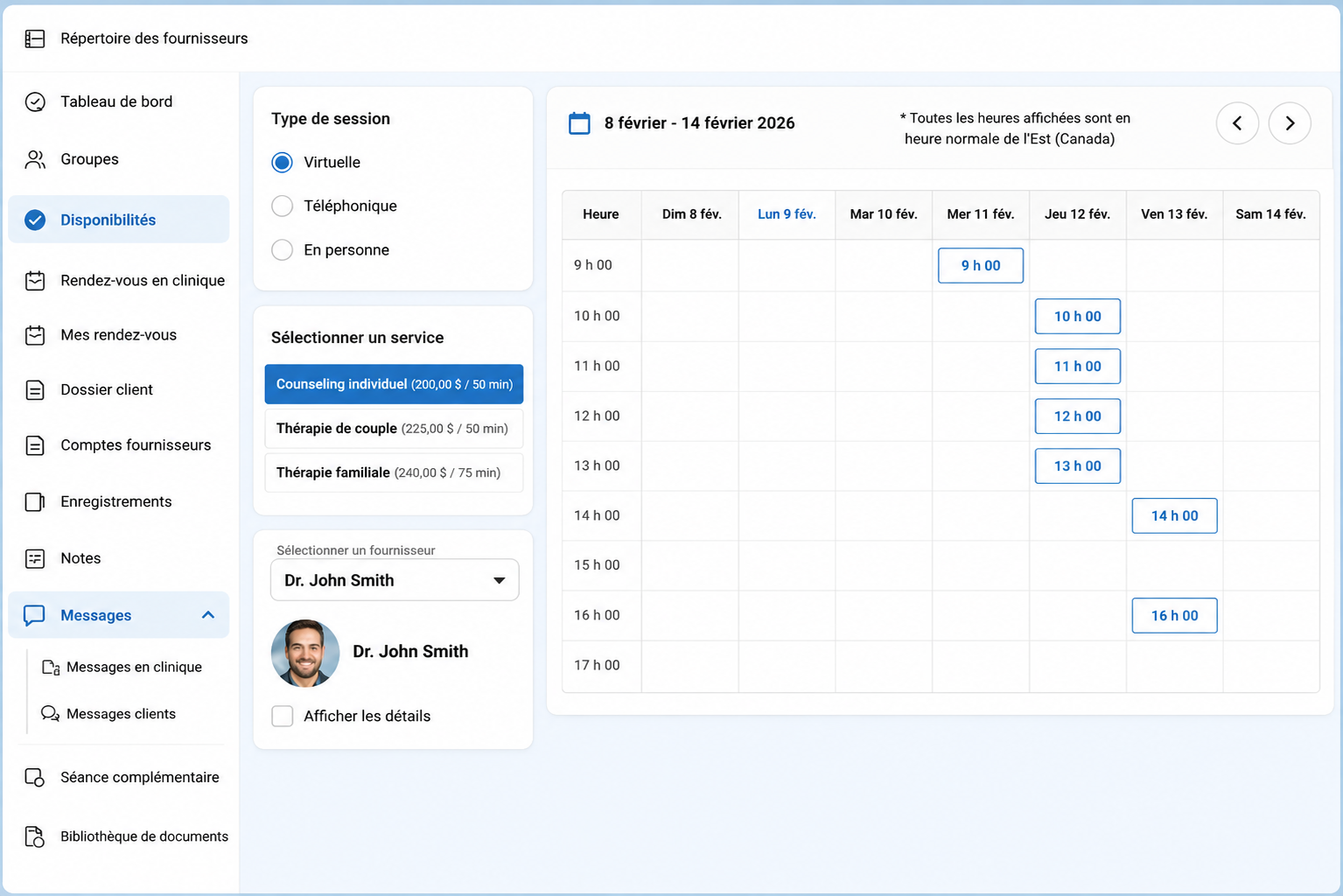Open Messages clients submenu item
The width and height of the screenshot is (1343, 896).
point(121,714)
